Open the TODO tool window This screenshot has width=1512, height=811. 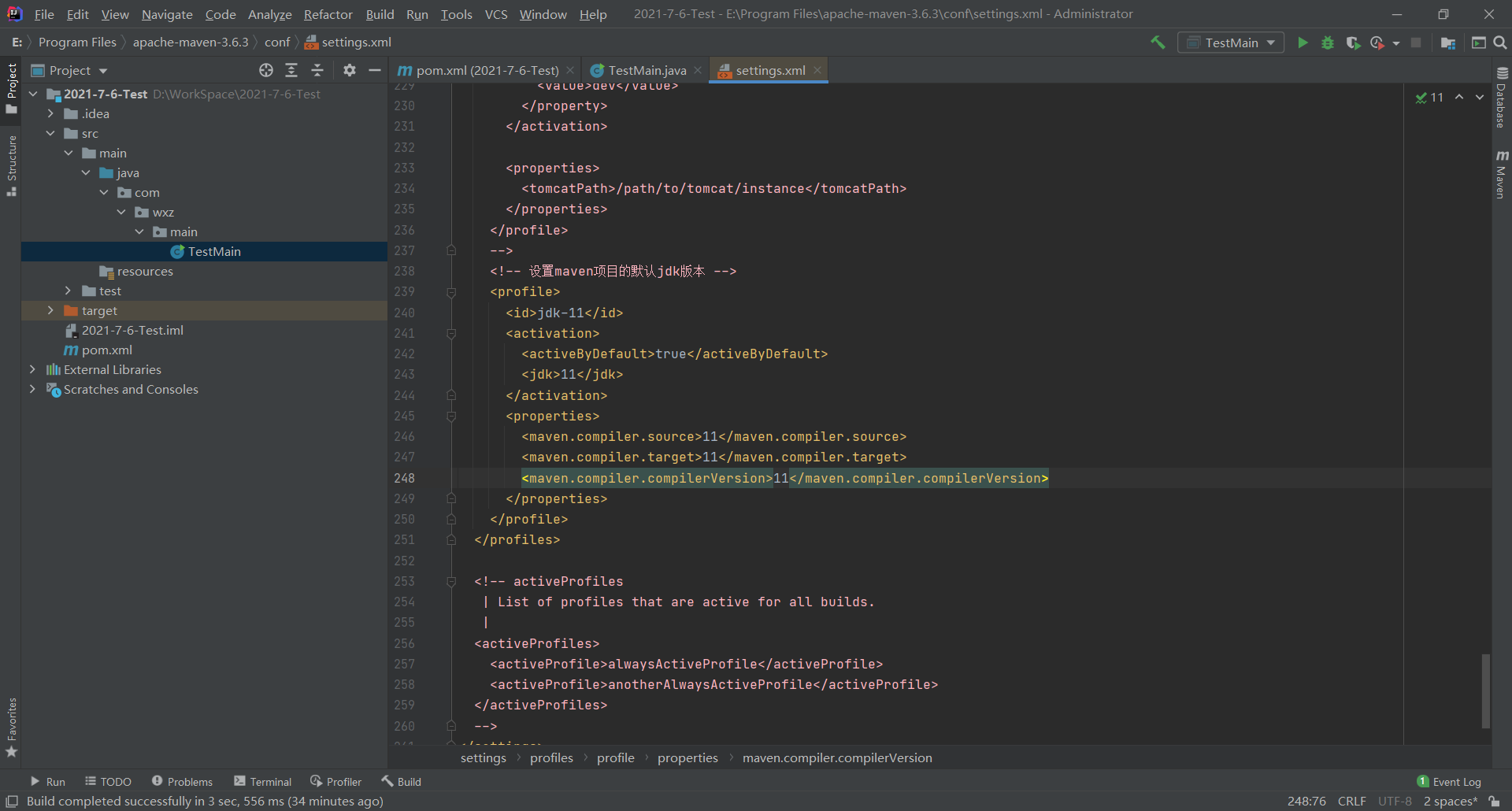tap(109, 781)
